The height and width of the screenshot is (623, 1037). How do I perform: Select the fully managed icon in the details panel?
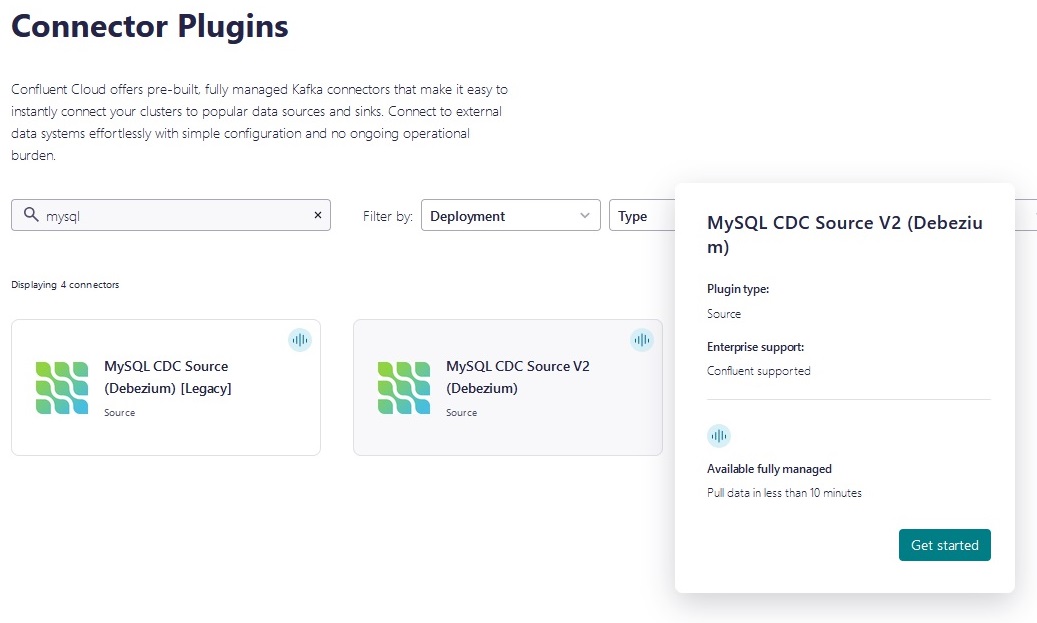pos(719,436)
